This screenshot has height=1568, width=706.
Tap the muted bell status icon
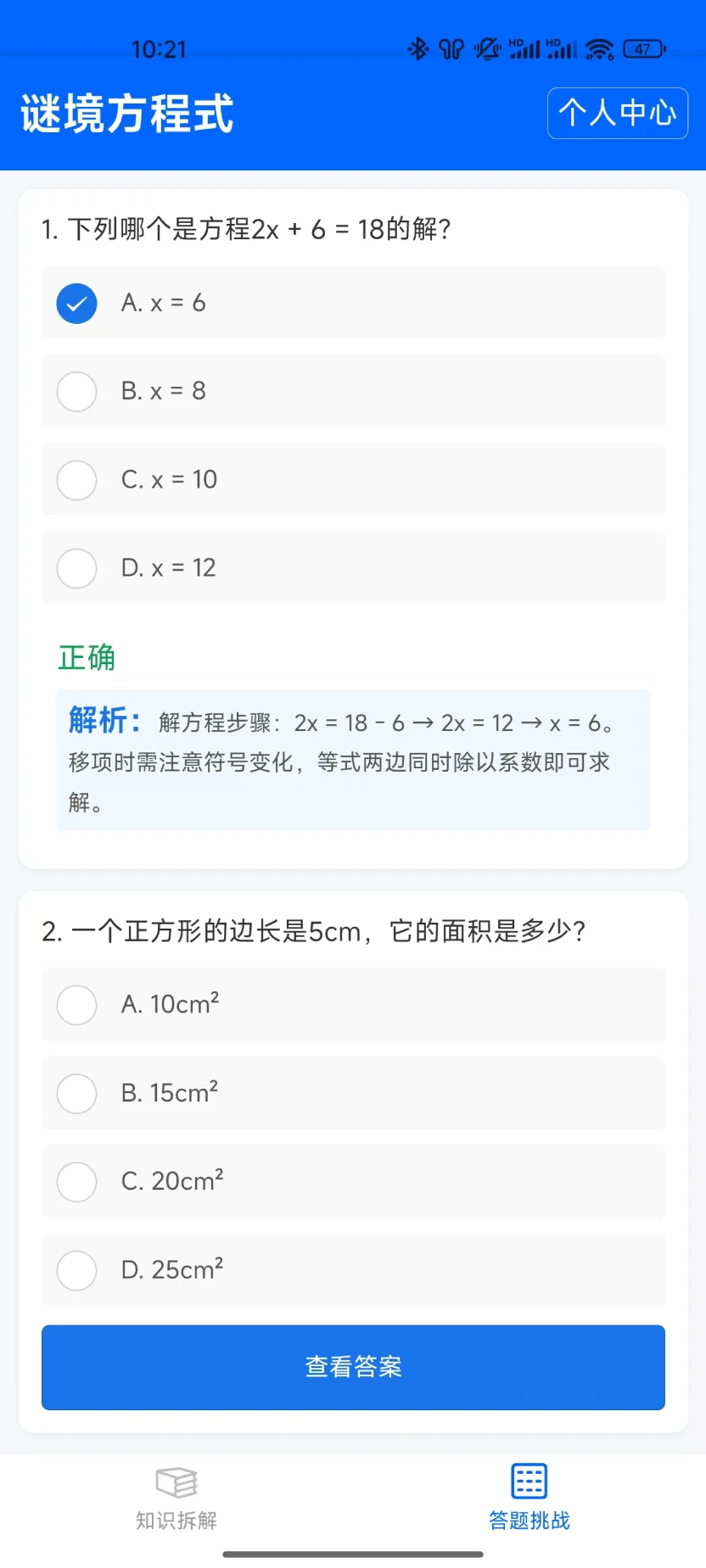click(x=487, y=49)
